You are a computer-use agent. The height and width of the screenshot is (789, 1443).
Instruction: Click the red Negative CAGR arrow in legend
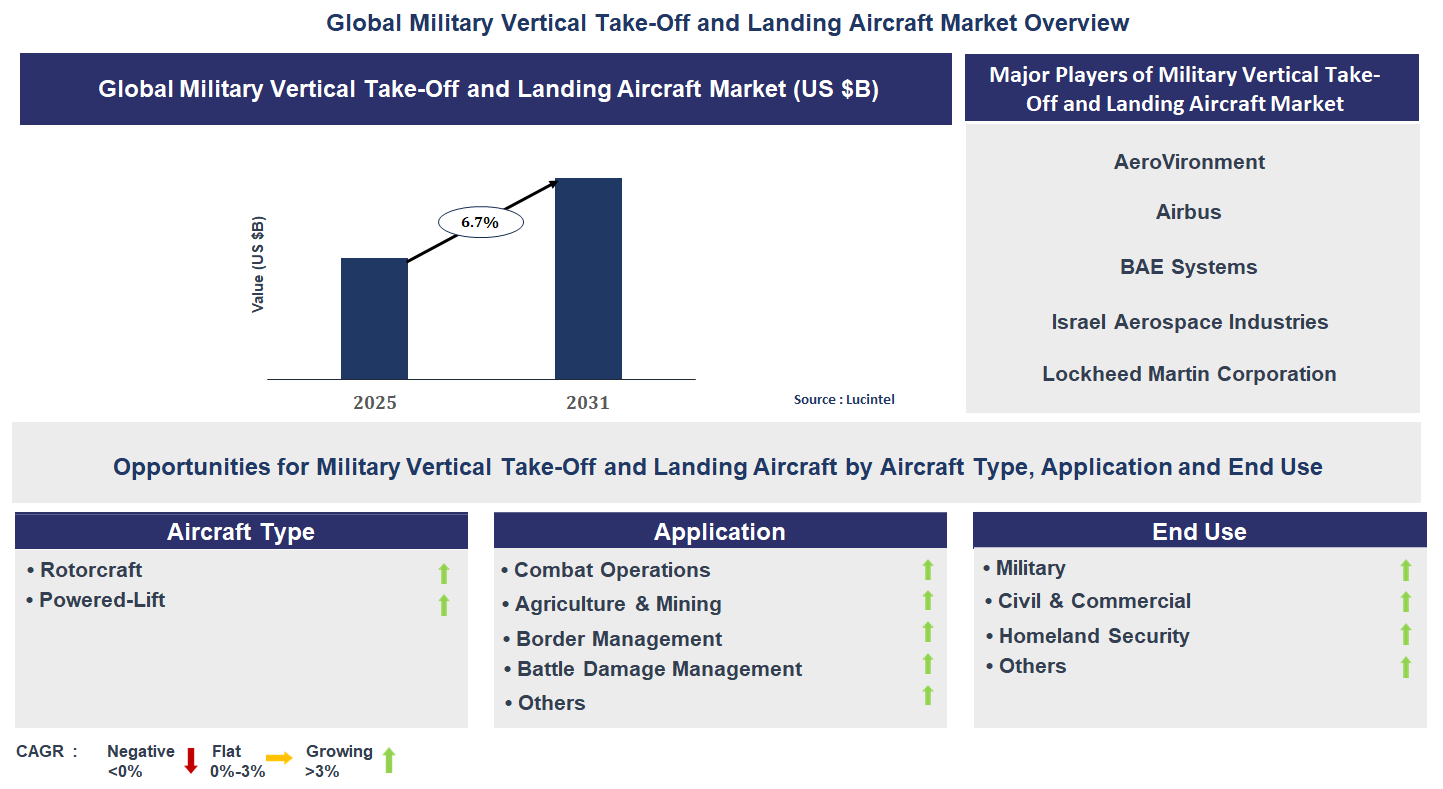click(x=189, y=759)
